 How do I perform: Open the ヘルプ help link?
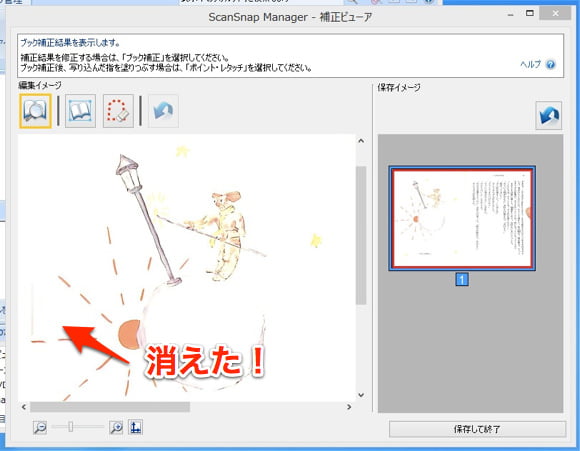(530, 64)
